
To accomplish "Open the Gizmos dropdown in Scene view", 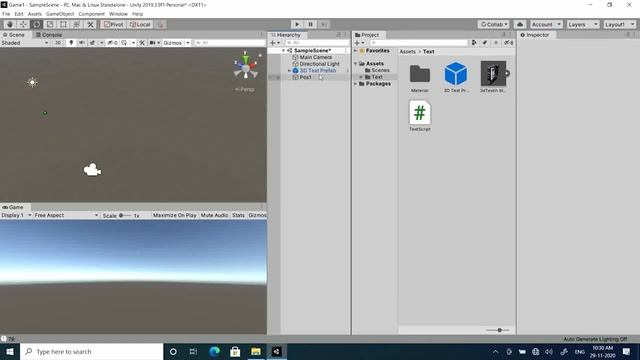I will point(176,43).
